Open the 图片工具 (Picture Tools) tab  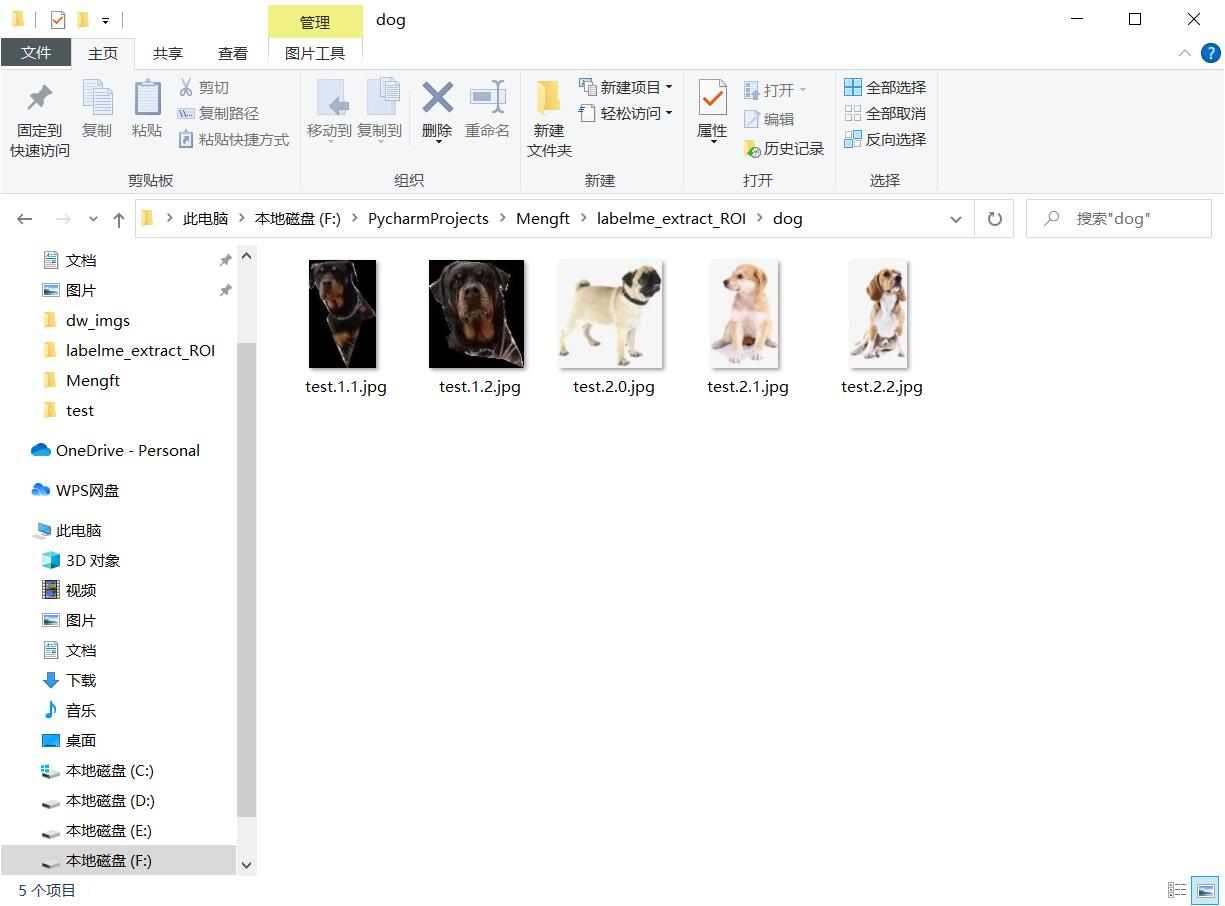[315, 54]
